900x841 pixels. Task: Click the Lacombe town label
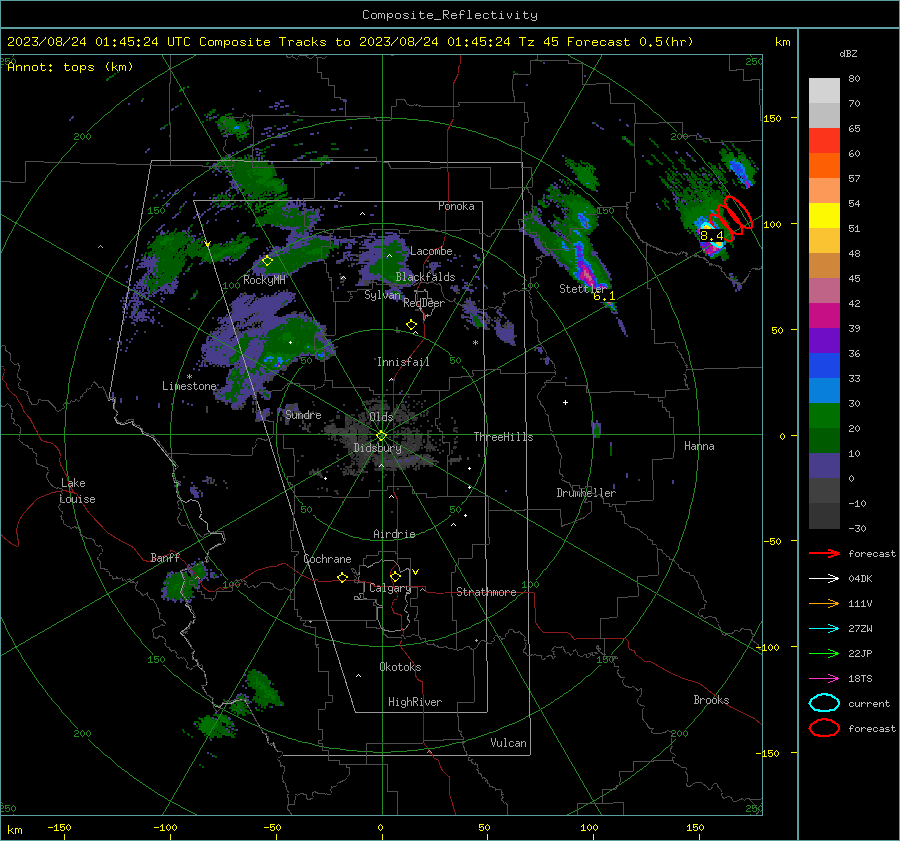431,251
